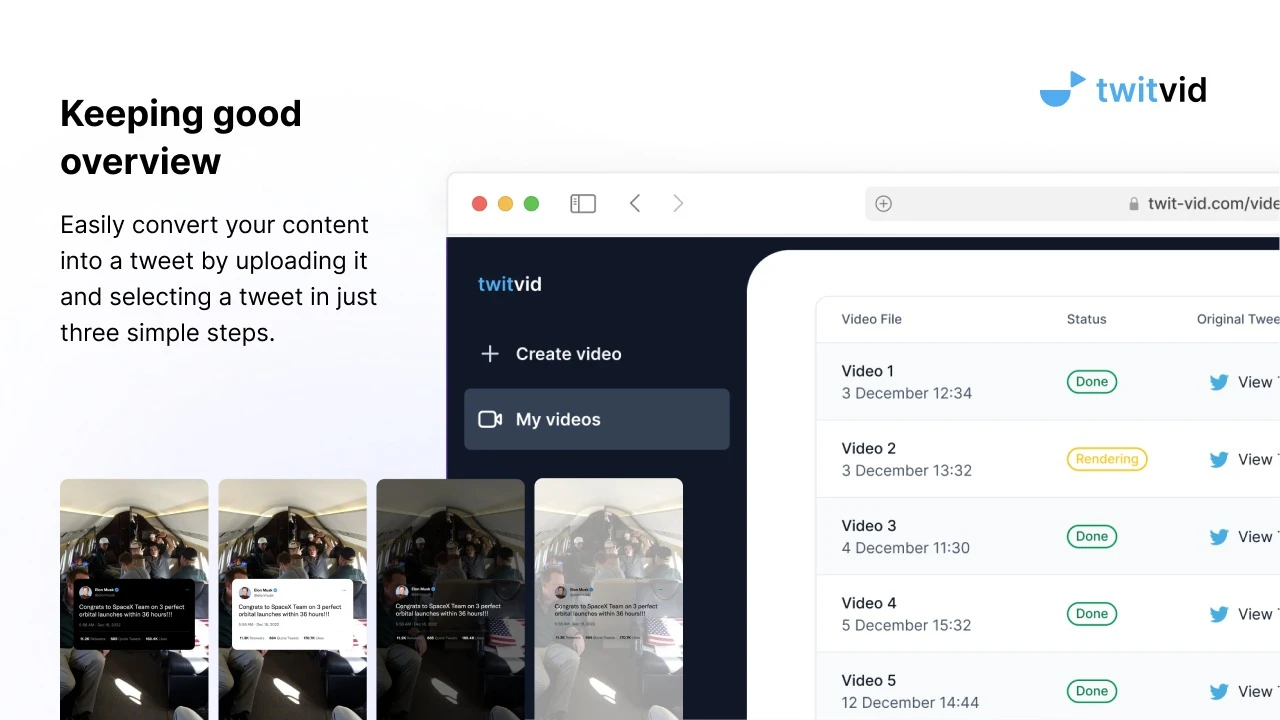Click the twitvid logo in the sidebar
This screenshot has height=720, width=1280.
(x=510, y=284)
